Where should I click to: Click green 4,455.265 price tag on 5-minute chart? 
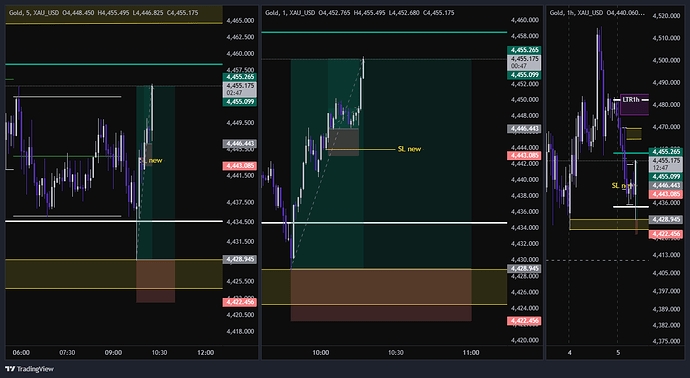(x=239, y=77)
